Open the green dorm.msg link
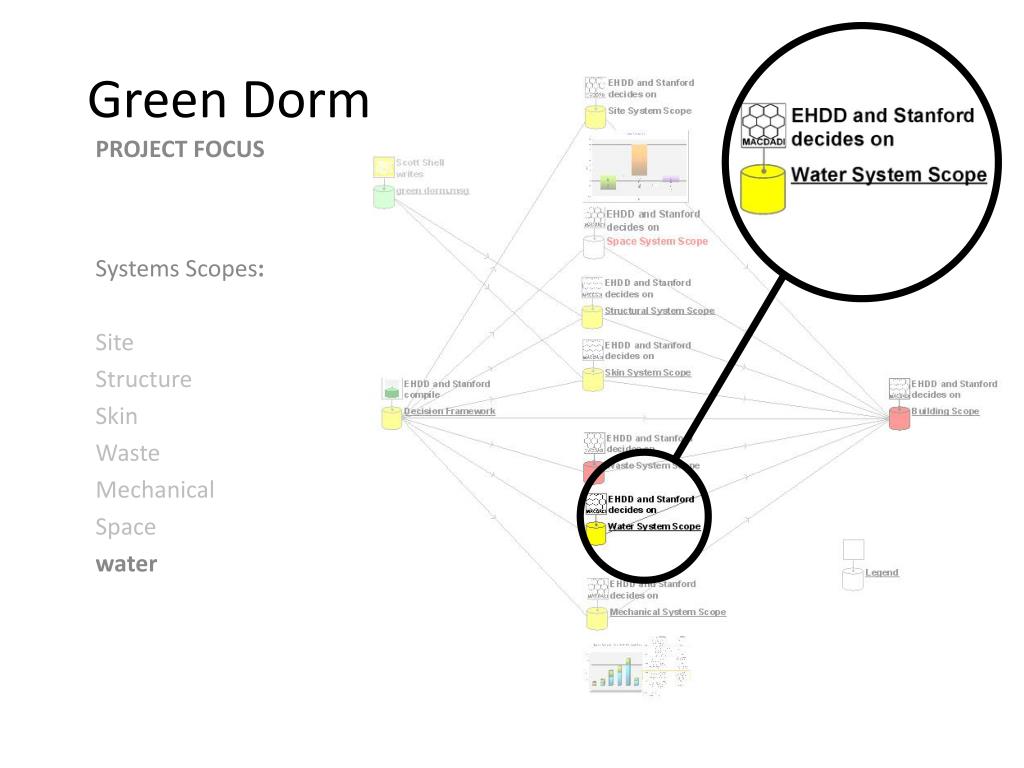The height and width of the screenshot is (768, 1024). pyautogui.click(x=432, y=191)
